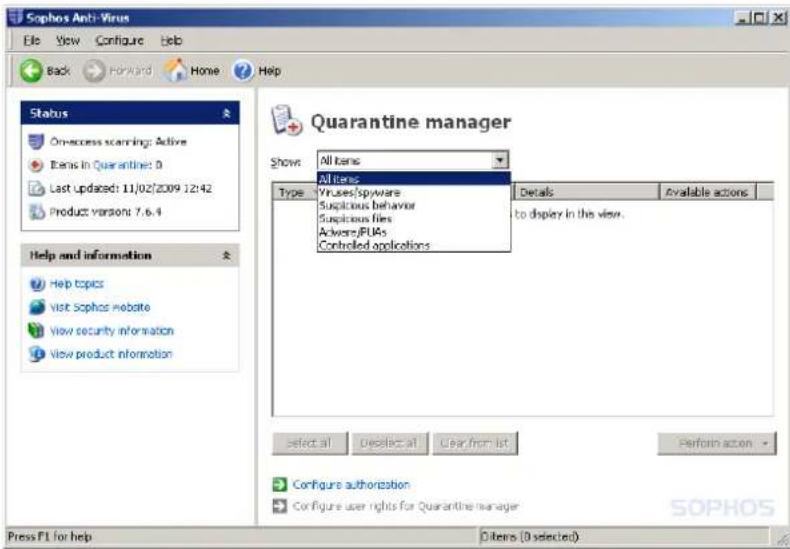Click the green Back arrow icon

pyautogui.click(x=31, y=71)
